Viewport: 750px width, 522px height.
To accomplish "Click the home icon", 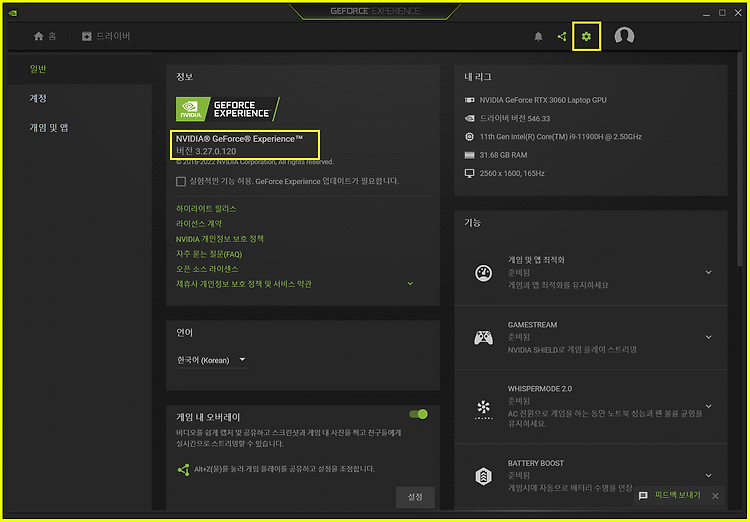I will 39,36.
